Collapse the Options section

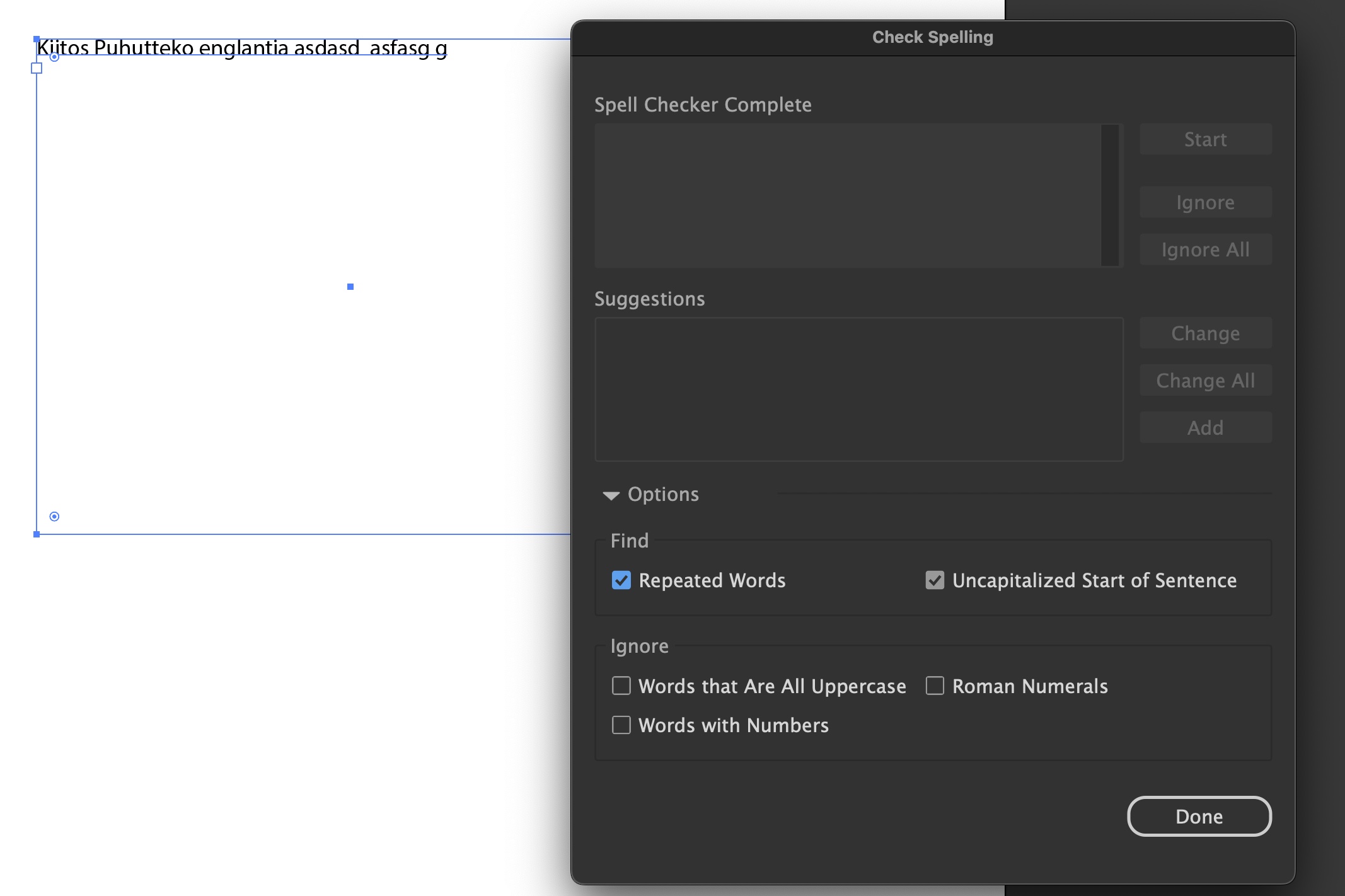pyautogui.click(x=610, y=495)
